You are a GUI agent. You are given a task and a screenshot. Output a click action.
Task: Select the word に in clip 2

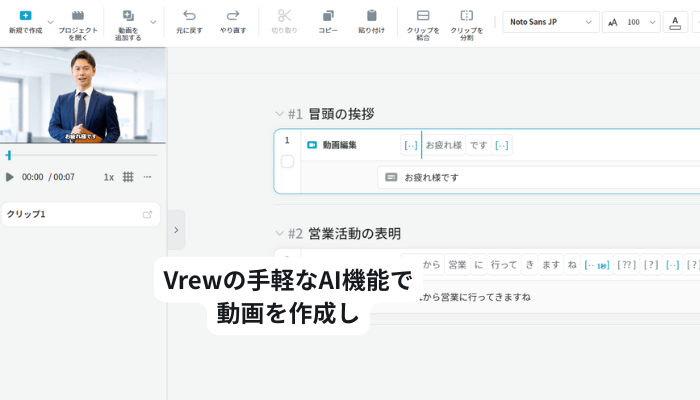click(479, 265)
